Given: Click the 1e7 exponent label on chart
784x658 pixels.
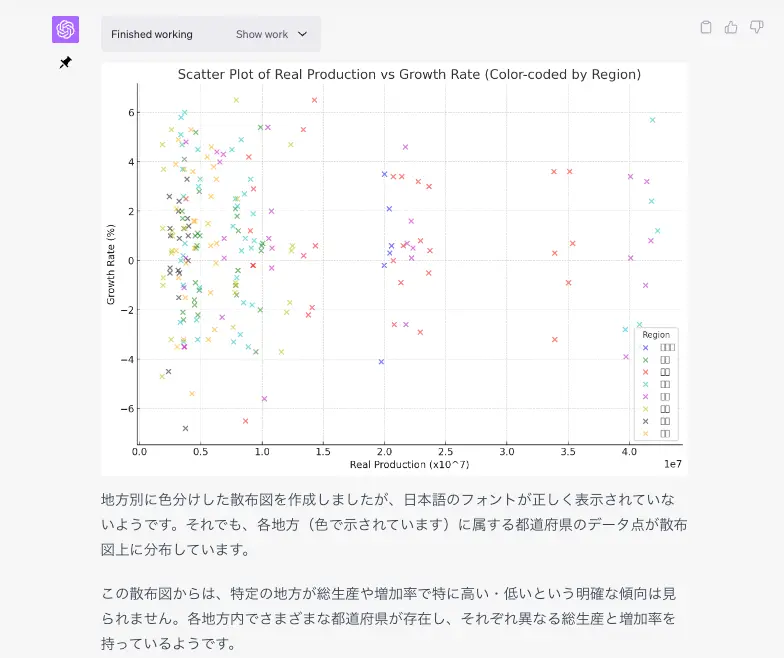Looking at the screenshot, I should 671,464.
